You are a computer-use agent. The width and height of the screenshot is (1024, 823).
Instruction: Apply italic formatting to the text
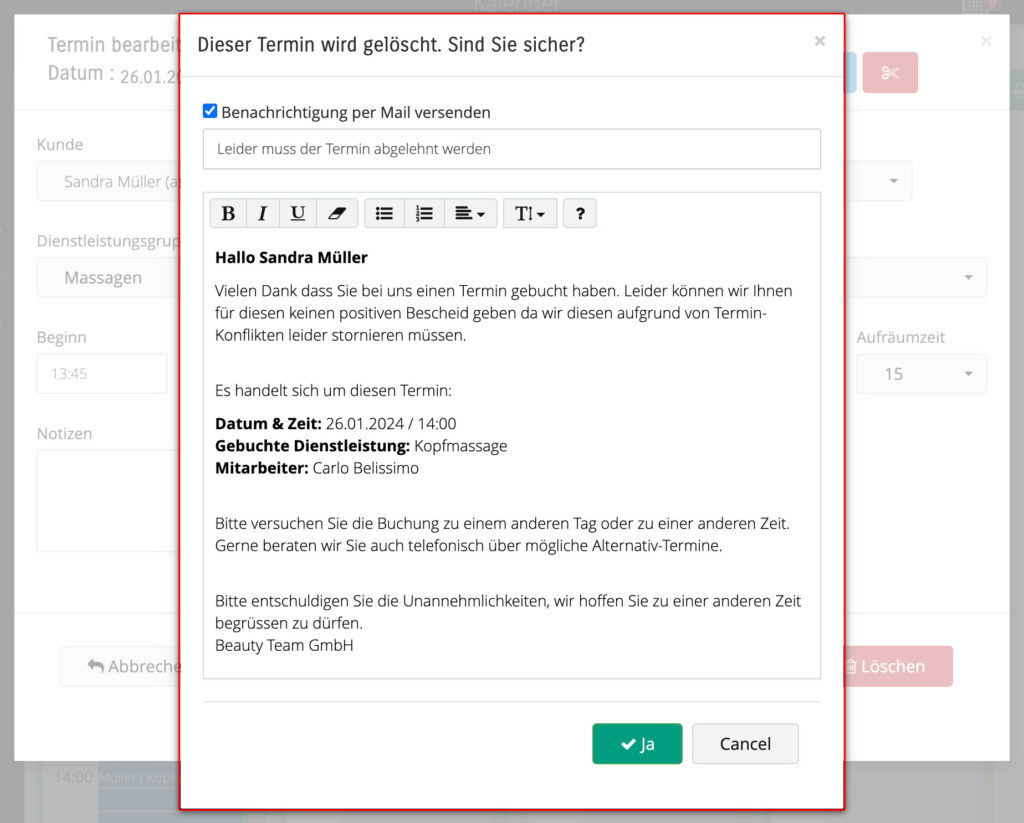click(x=262, y=213)
